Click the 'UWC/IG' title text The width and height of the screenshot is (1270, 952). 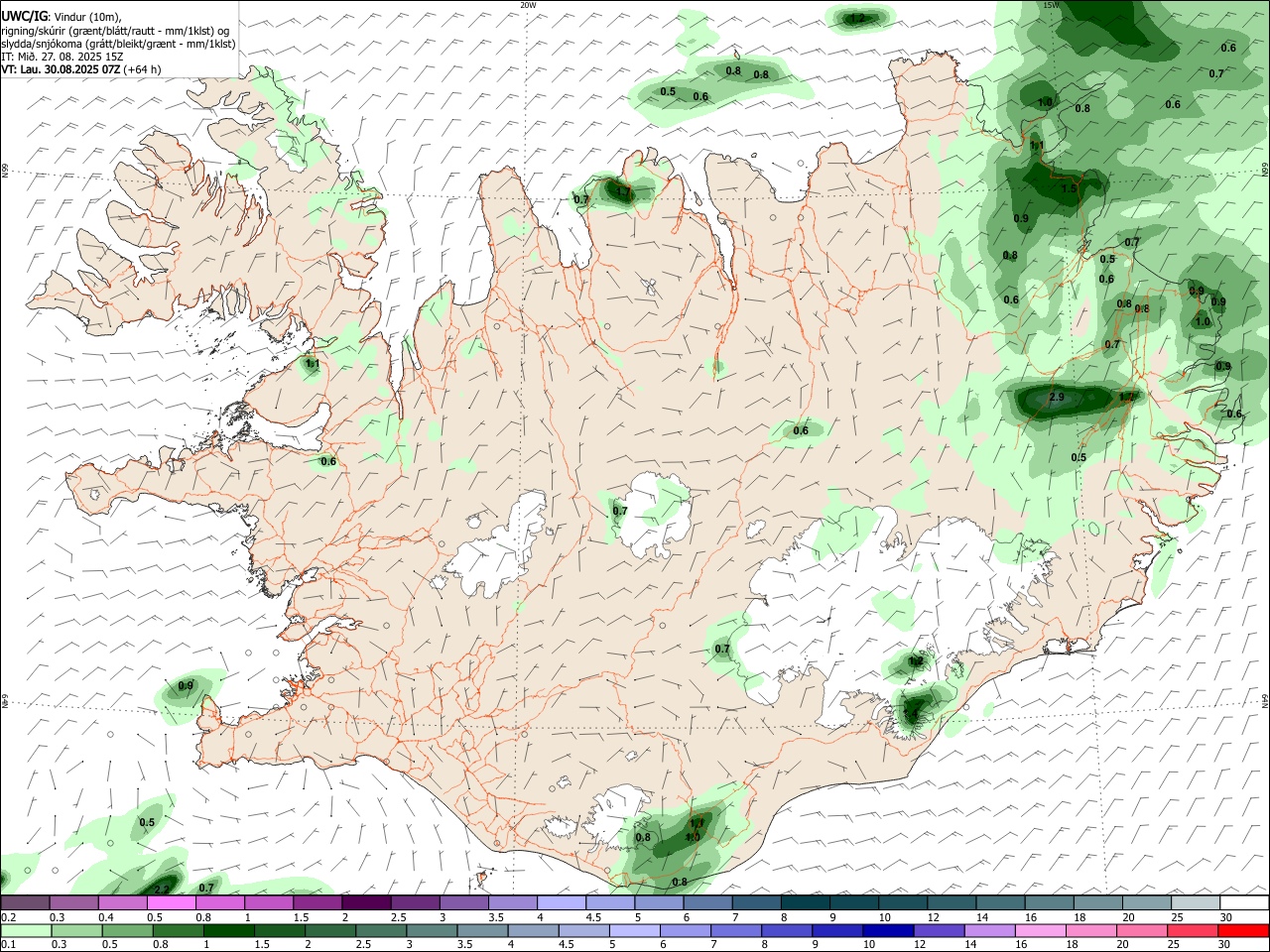(x=24, y=17)
